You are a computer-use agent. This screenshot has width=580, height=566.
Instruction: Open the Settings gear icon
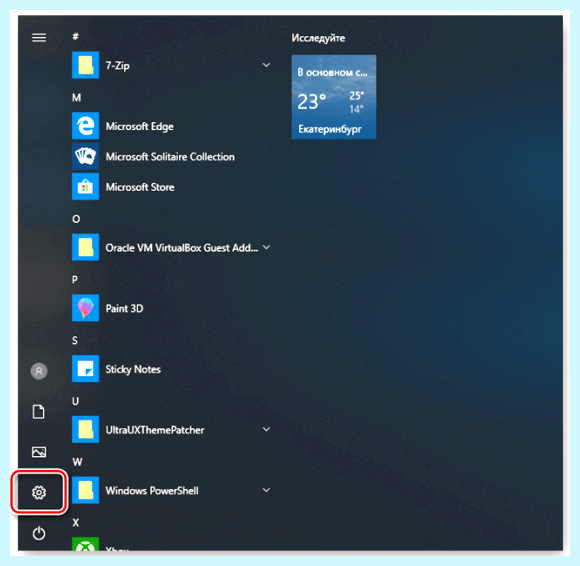39,492
